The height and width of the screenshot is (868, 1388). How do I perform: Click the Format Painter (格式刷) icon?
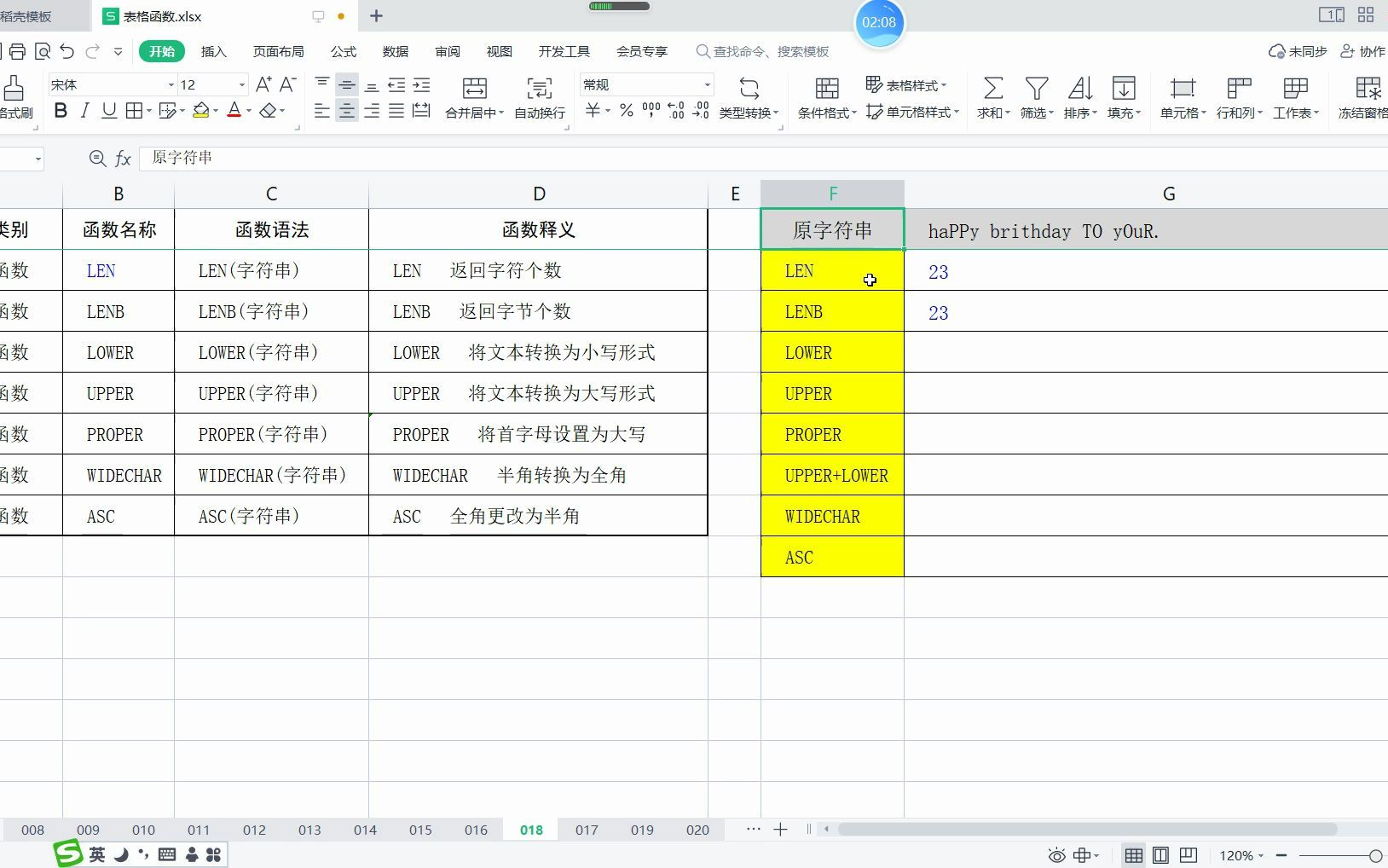[x=13, y=88]
